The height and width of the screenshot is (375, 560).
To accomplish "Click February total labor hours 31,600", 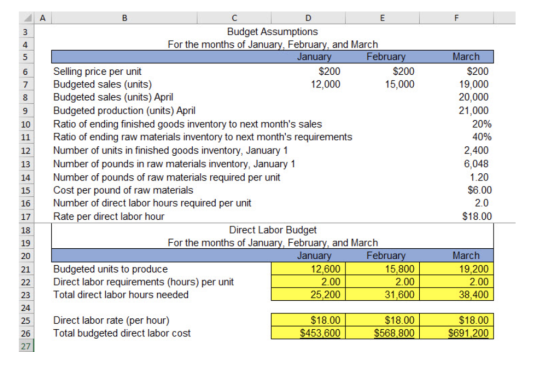I will 382,295.
